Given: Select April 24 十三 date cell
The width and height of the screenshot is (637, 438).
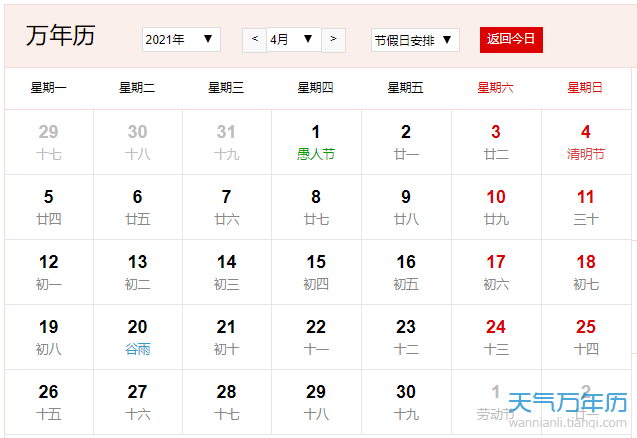Looking at the screenshot, I should pyautogui.click(x=496, y=337).
